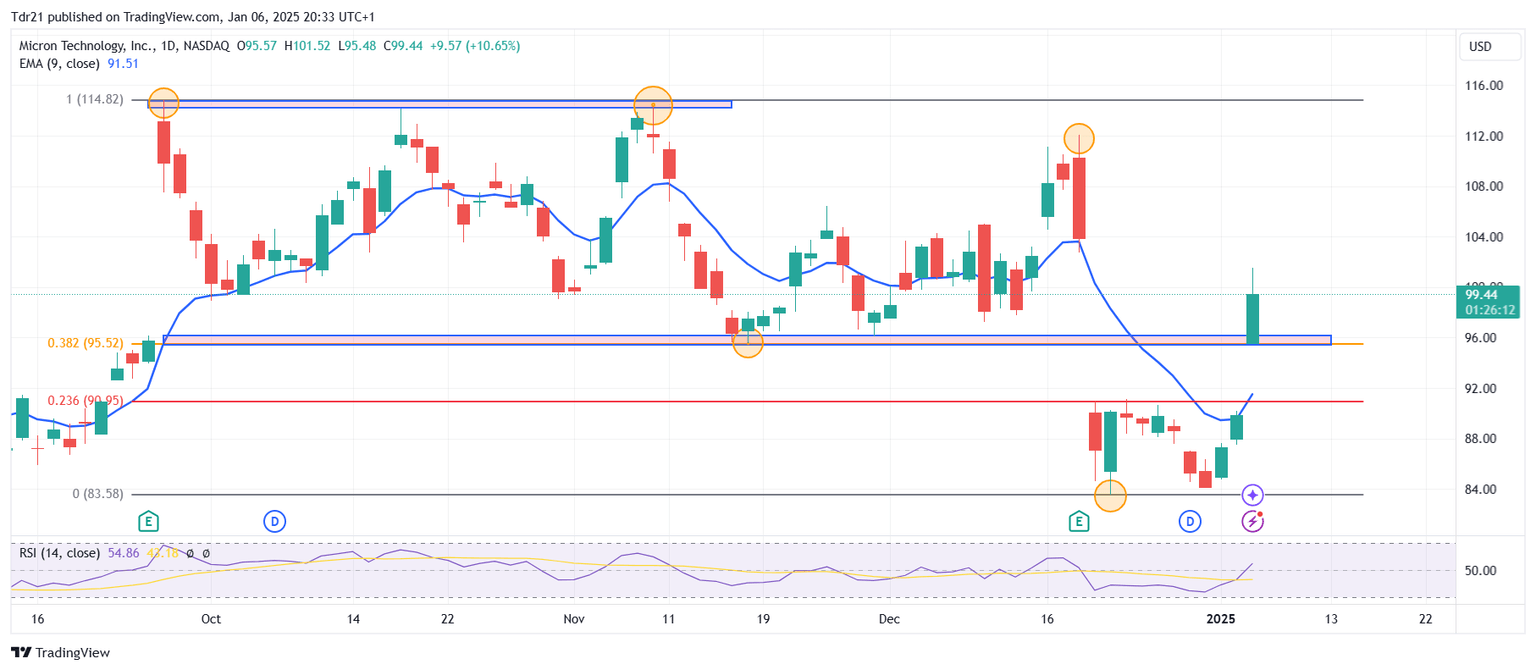
Task: Click the 92.00 price axis label
Action: click(x=1482, y=389)
